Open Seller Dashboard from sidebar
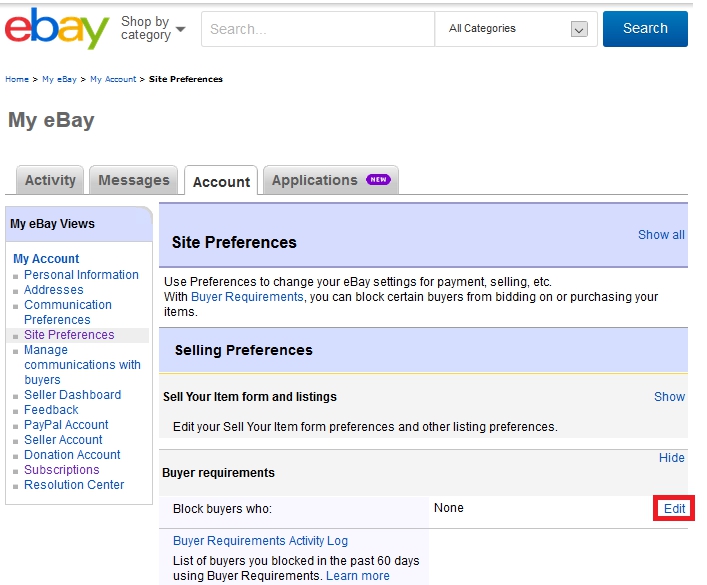Image resolution: width=707 pixels, height=585 pixels. coord(73,395)
